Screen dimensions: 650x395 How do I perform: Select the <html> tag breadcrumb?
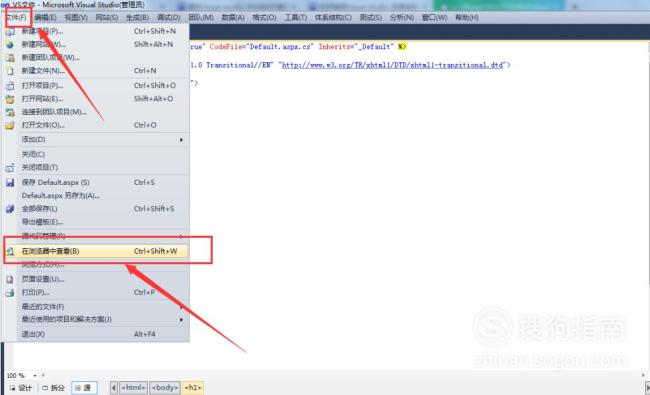[133, 388]
